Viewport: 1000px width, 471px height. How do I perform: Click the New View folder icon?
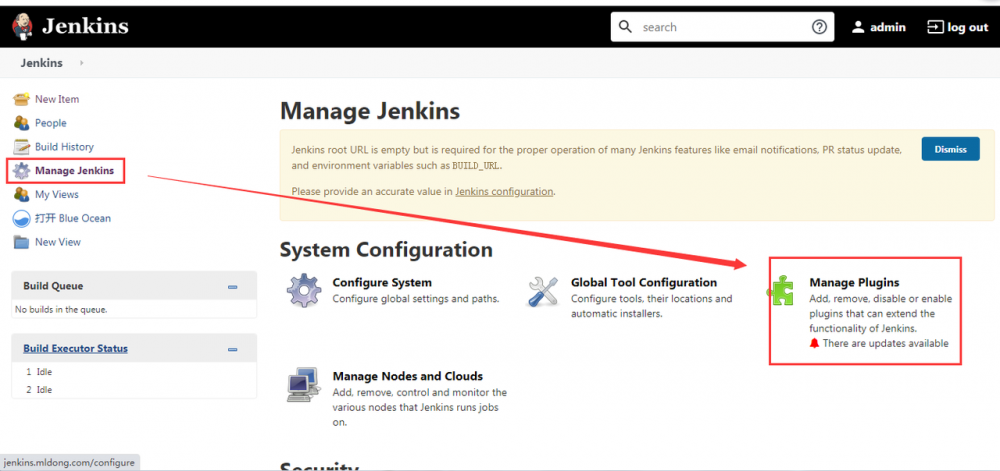point(22,242)
